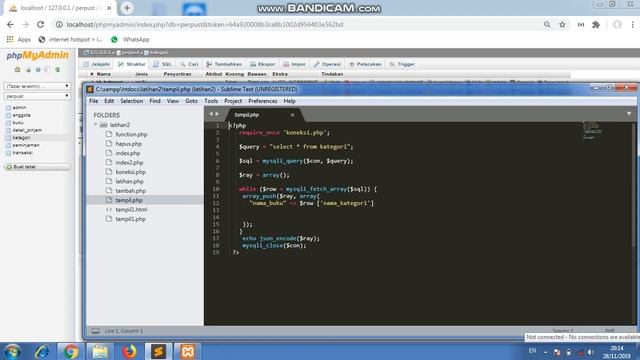Viewport: 640px width, 360px height.
Task: Switch to the Cari tab in phpMyAdmin
Action: pyautogui.click(x=189, y=64)
